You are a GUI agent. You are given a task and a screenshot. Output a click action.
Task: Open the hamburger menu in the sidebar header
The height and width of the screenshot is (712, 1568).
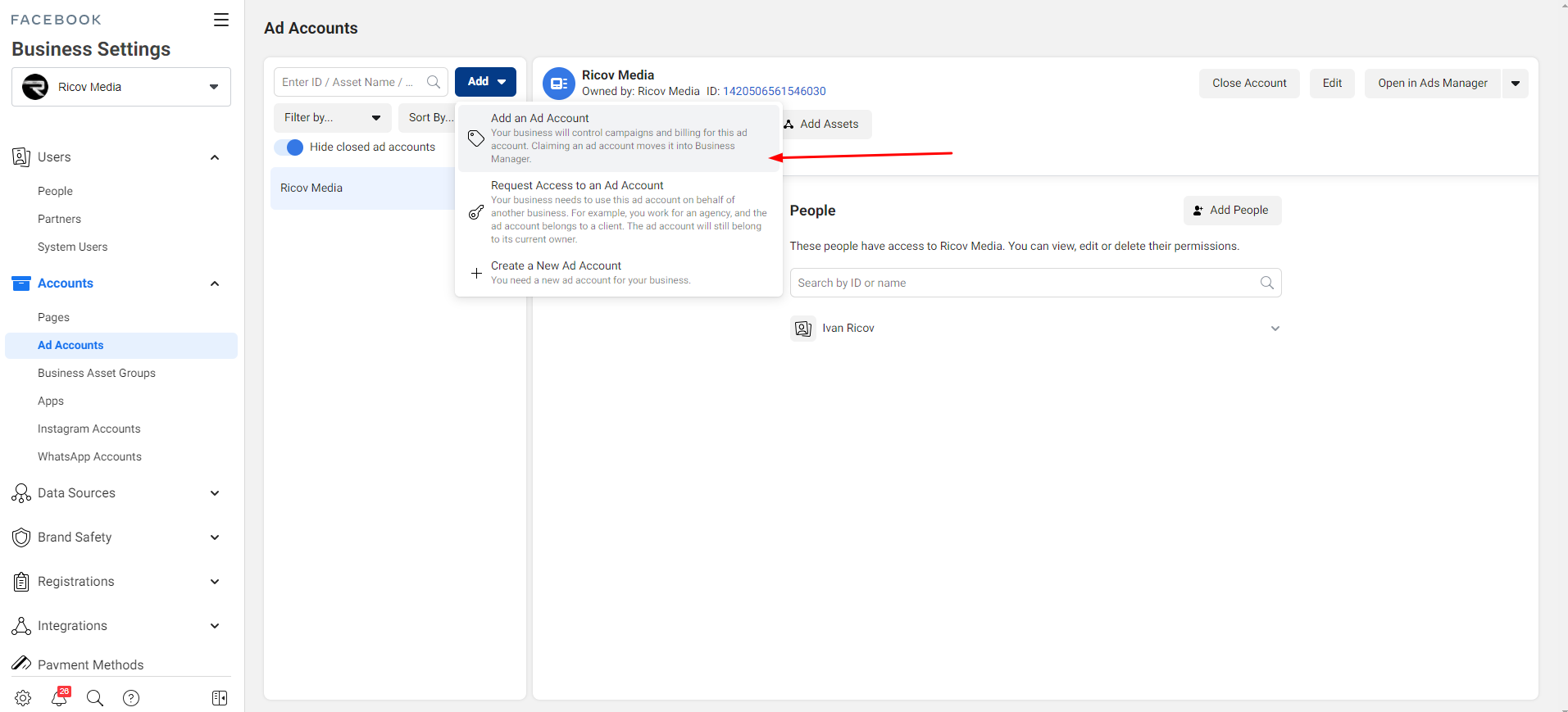click(x=221, y=20)
